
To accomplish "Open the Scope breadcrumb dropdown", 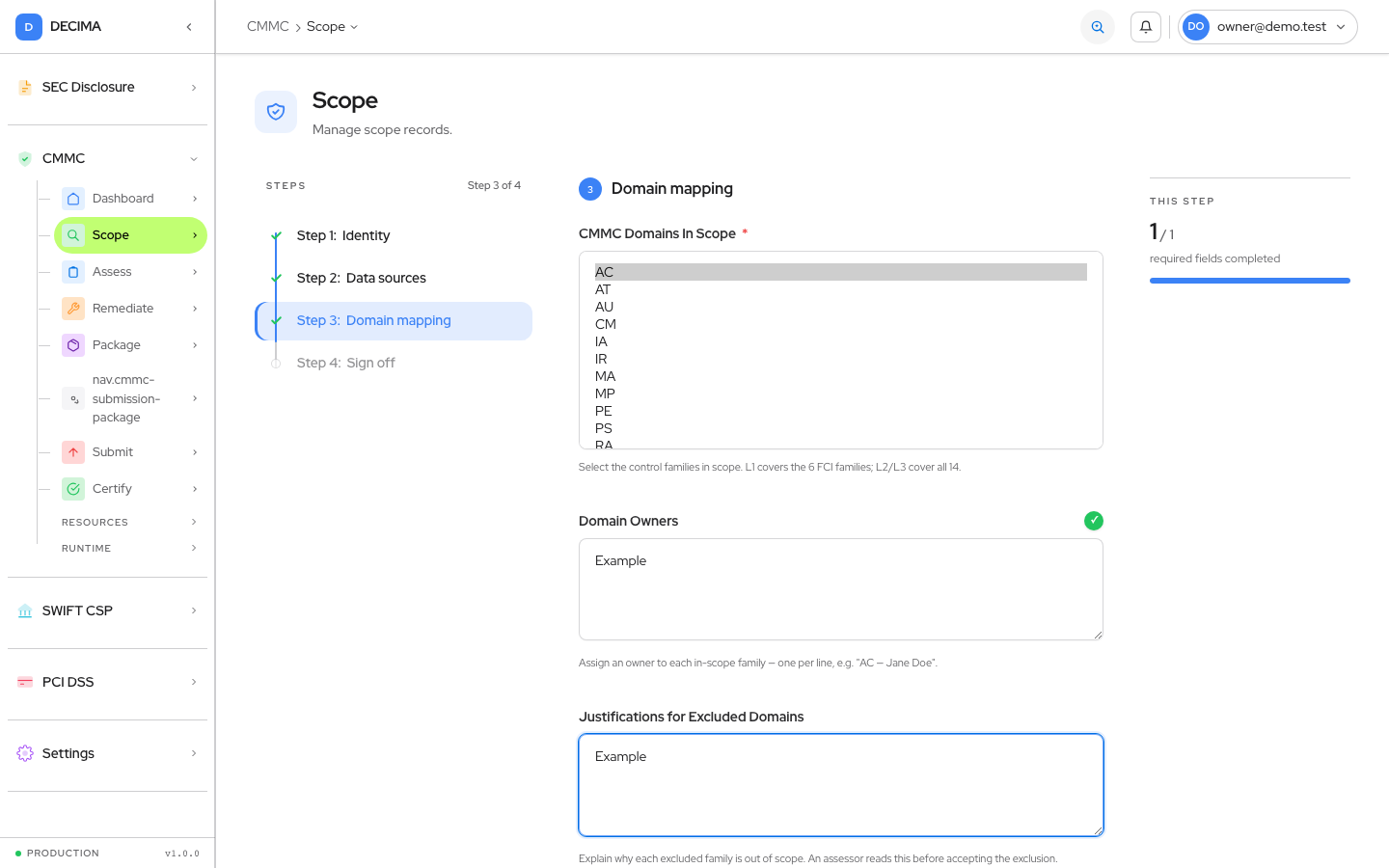I will [332, 27].
